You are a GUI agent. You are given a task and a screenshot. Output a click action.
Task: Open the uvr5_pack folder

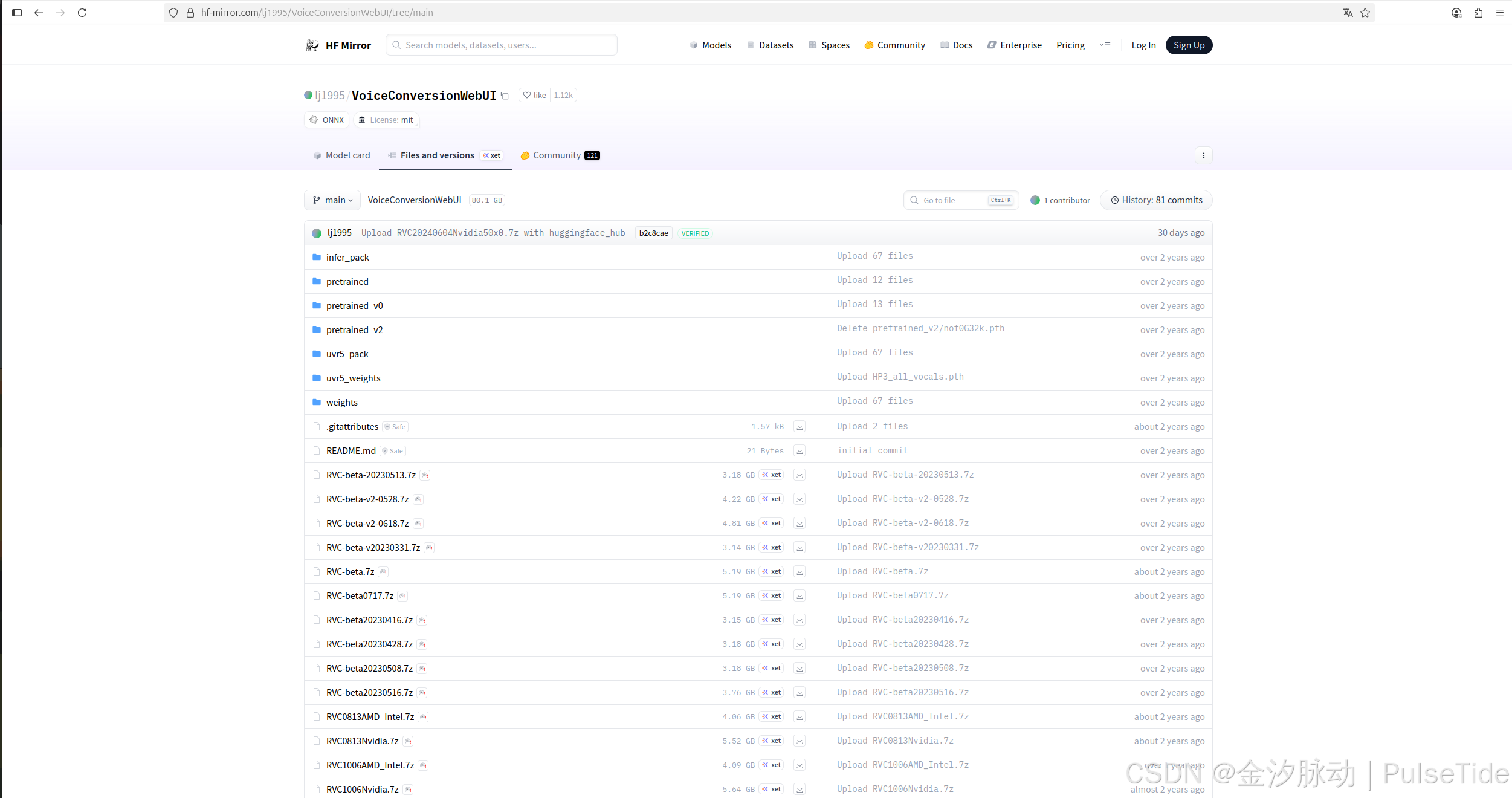pyautogui.click(x=347, y=354)
